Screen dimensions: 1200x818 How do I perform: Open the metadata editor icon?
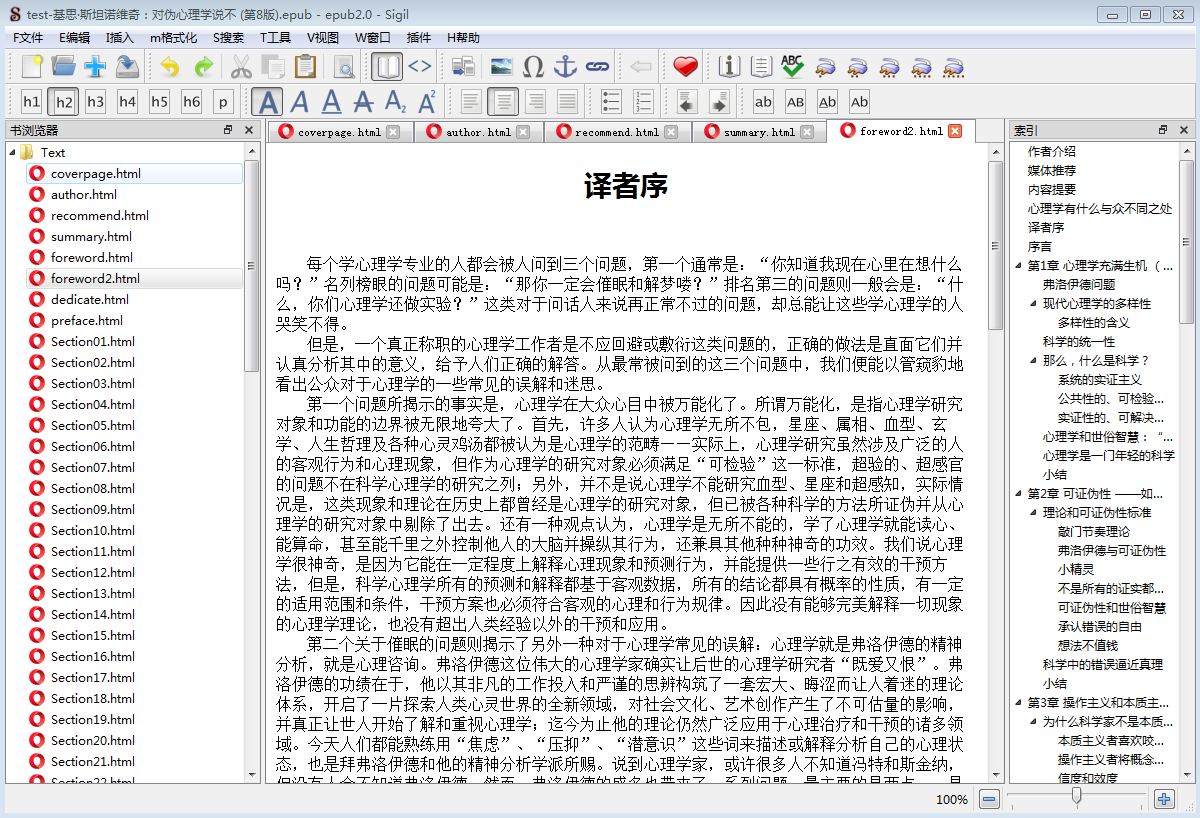pos(729,66)
